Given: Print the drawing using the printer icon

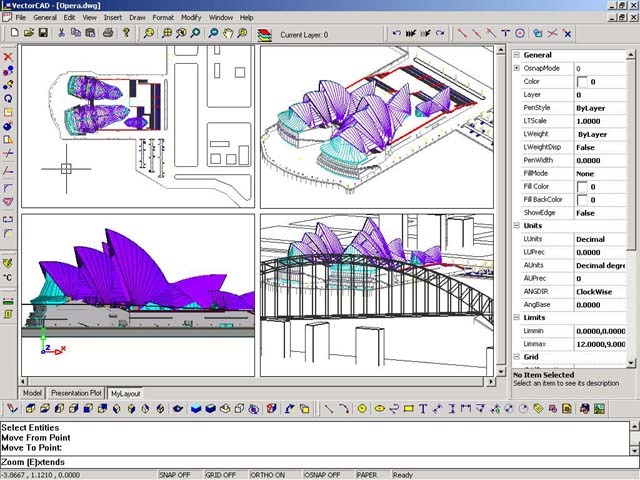Looking at the screenshot, I should click(x=108, y=33).
